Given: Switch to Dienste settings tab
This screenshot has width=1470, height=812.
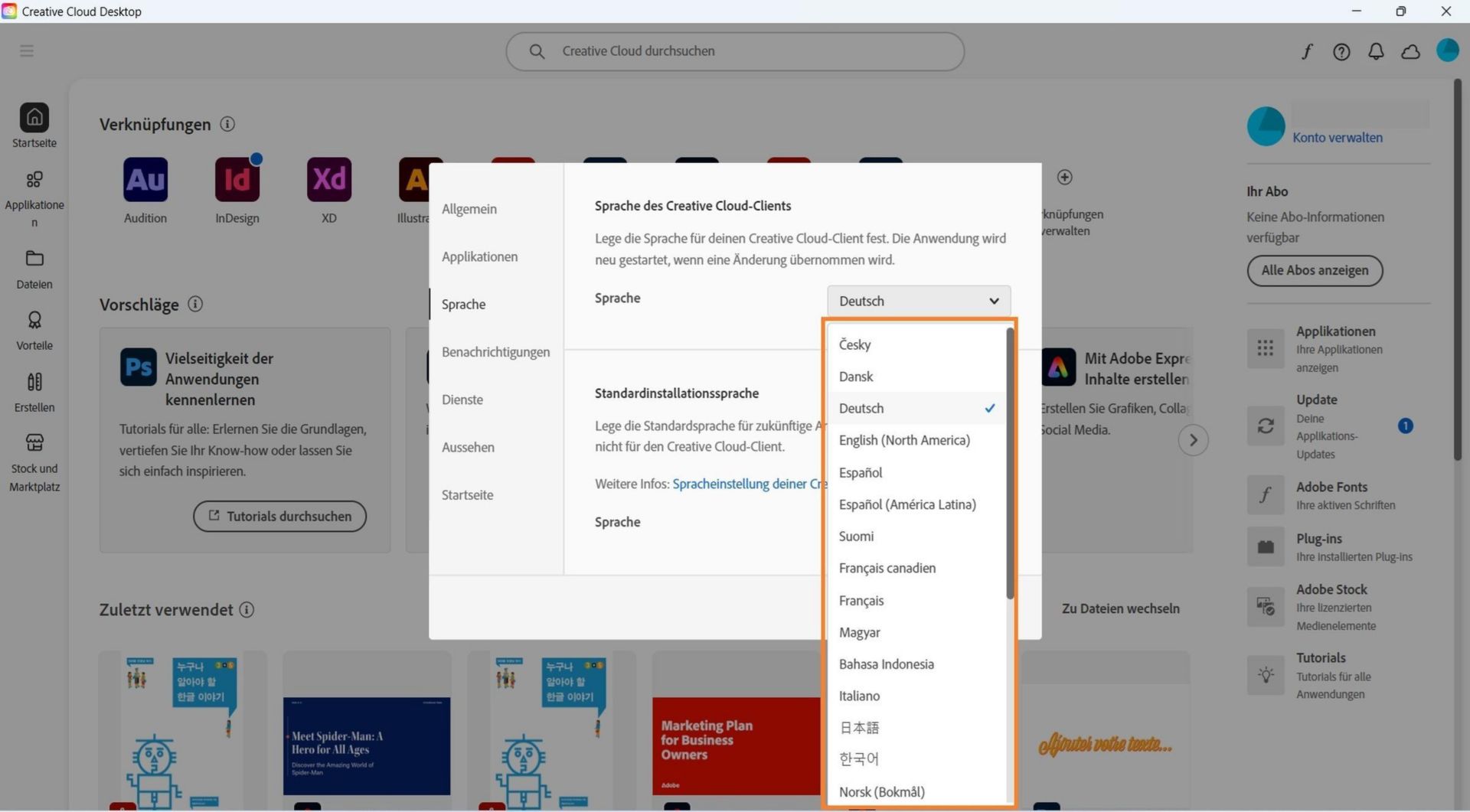Looking at the screenshot, I should (462, 399).
